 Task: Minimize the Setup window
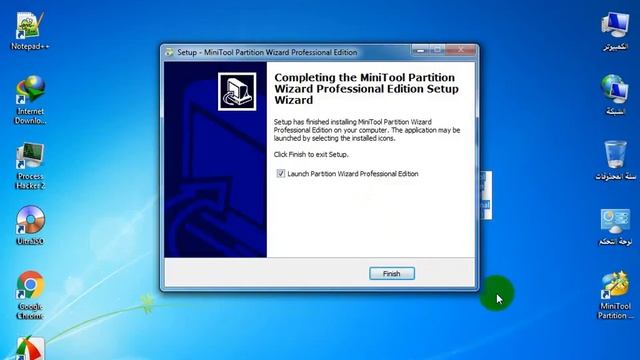coord(420,50)
